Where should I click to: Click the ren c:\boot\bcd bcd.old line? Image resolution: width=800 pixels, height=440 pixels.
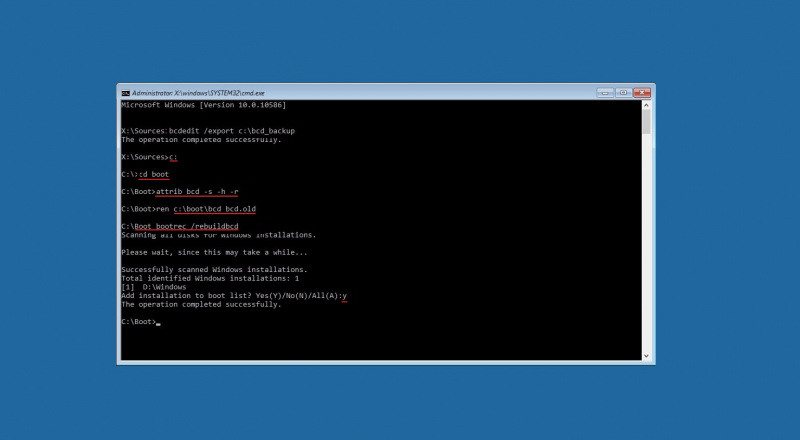189,209
